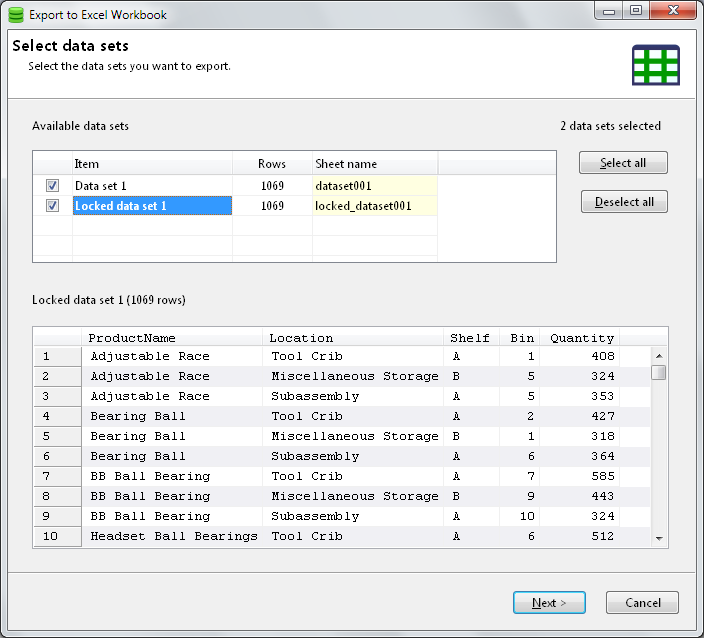
Task: Maximize the Export to Excel window
Action: 636,11
